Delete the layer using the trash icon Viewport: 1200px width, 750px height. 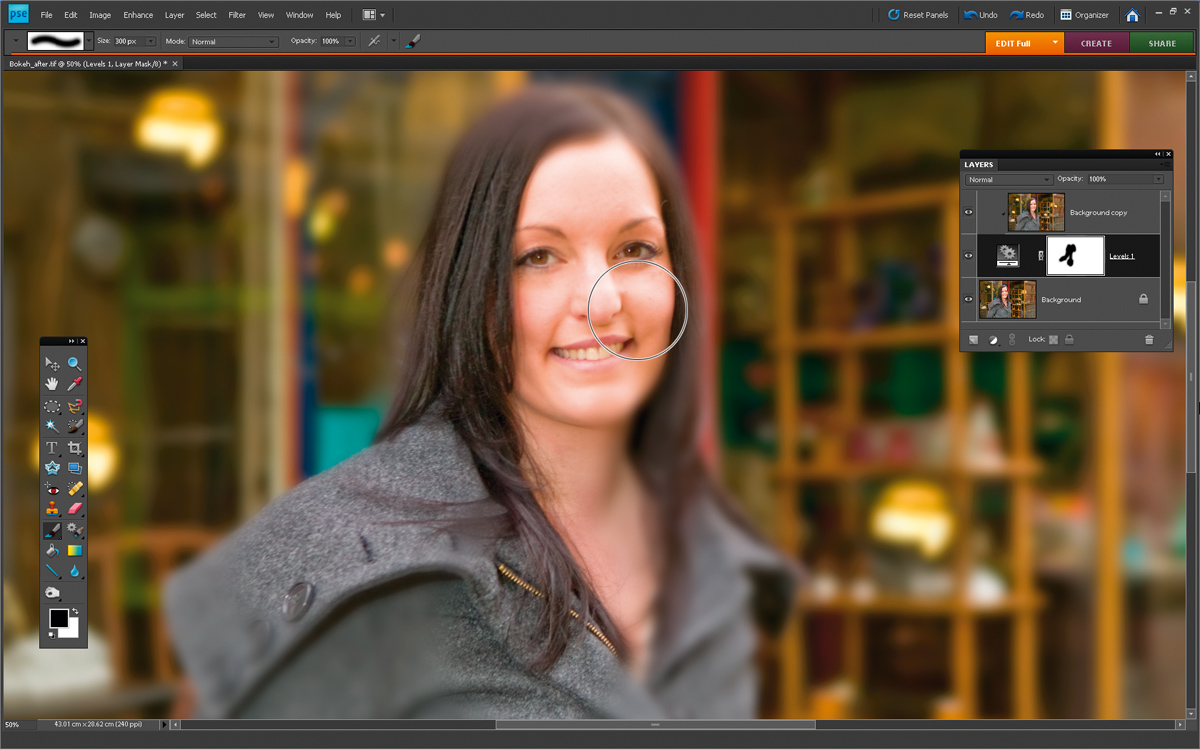[1149, 340]
